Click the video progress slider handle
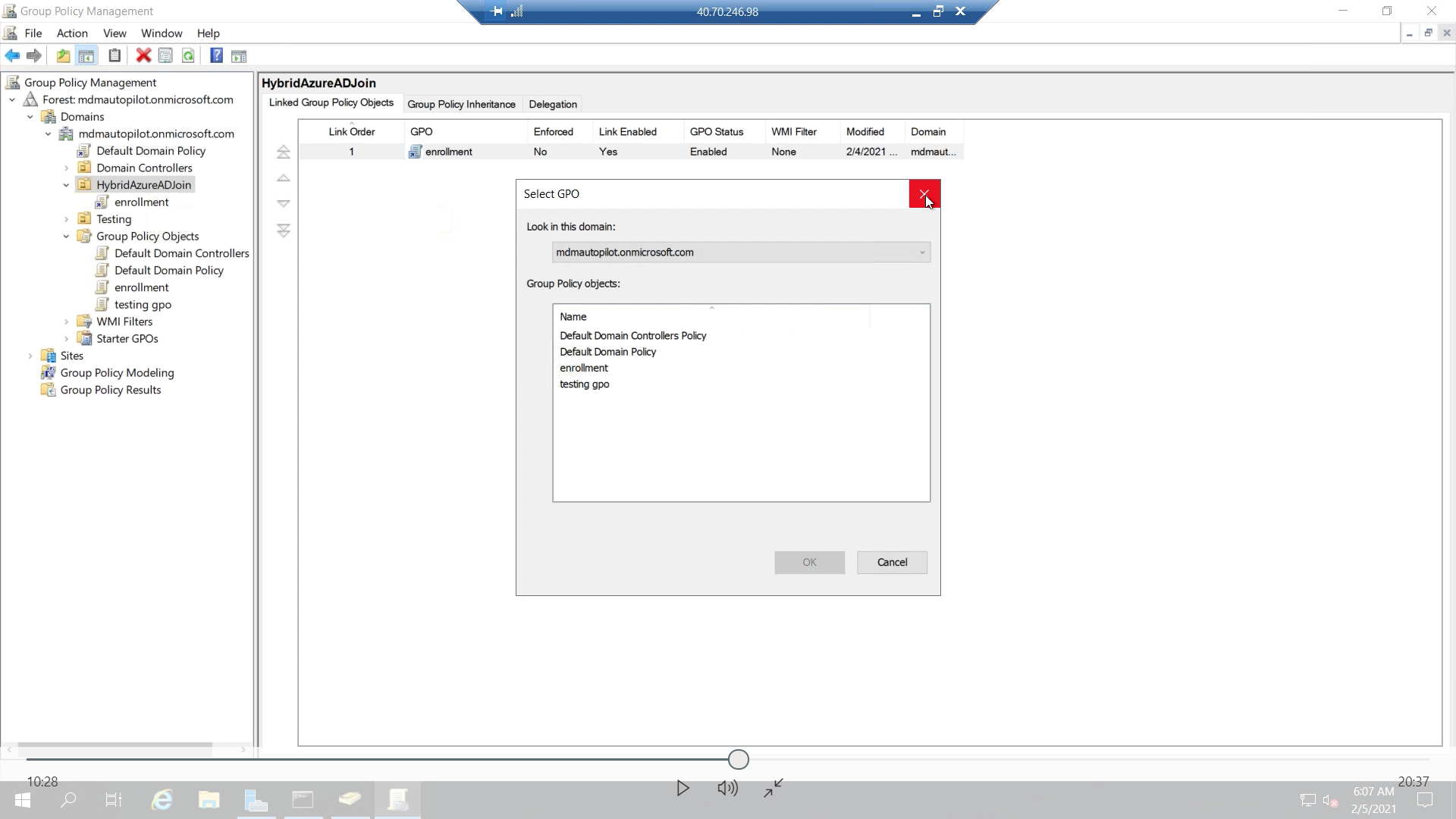This screenshot has height=819, width=1456. pyautogui.click(x=738, y=759)
